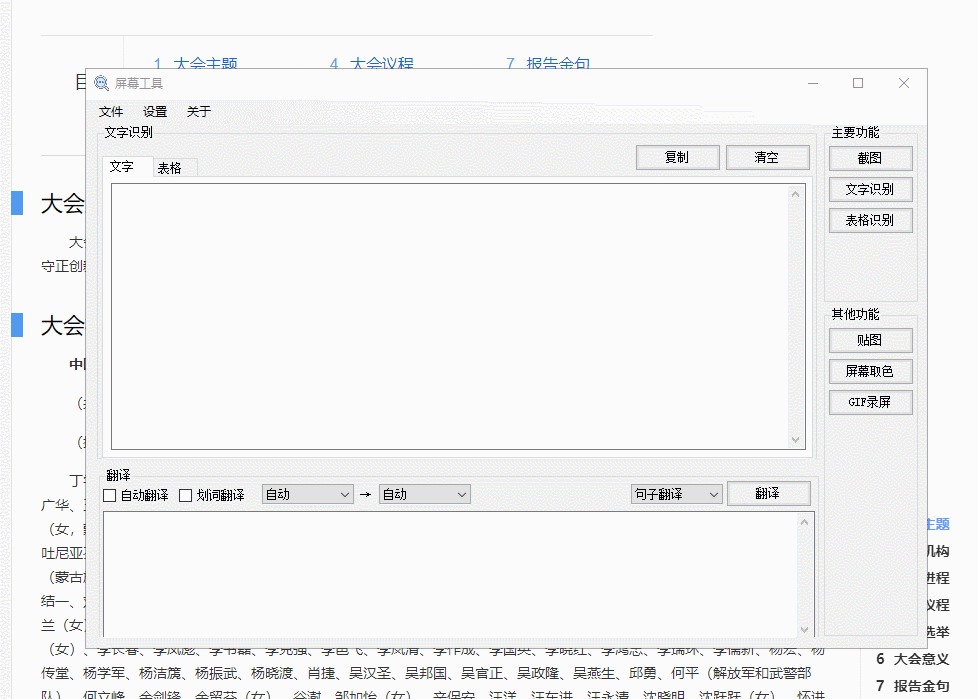Toggle the 划词翻译 checkbox
This screenshot has height=699, width=978.
click(186, 495)
